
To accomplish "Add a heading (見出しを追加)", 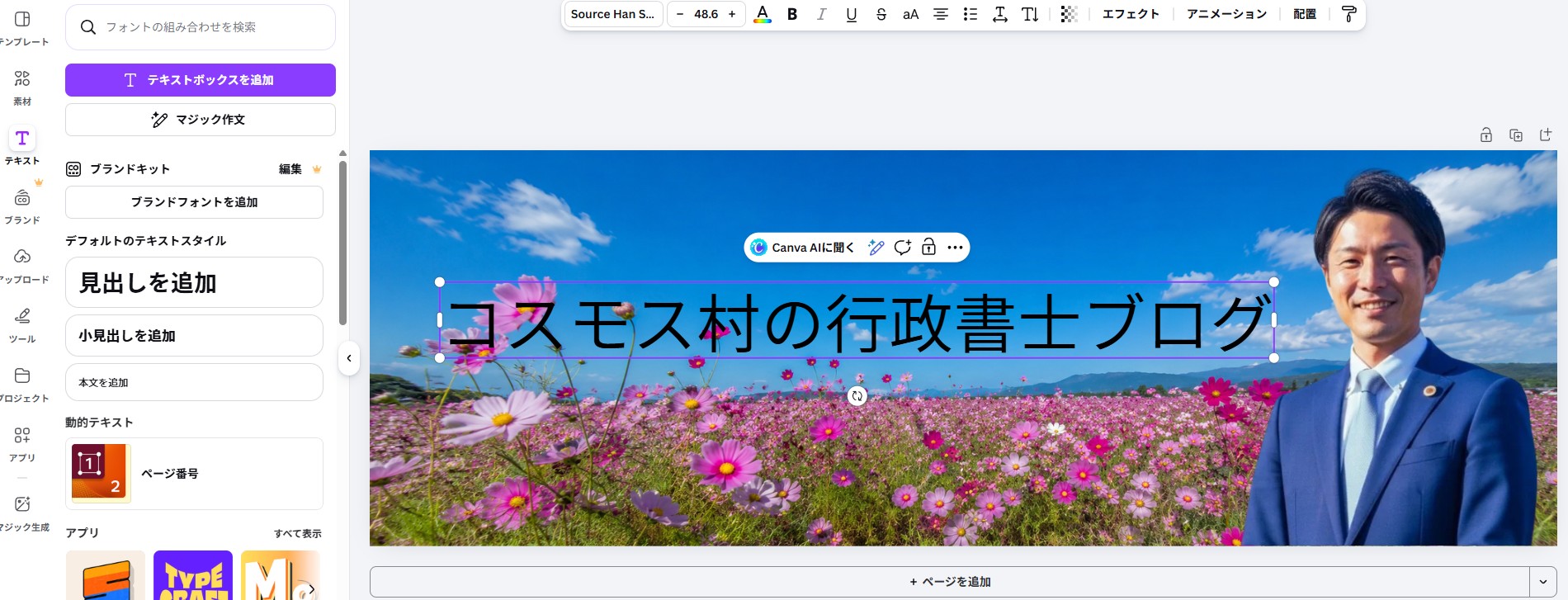I will coord(194,282).
